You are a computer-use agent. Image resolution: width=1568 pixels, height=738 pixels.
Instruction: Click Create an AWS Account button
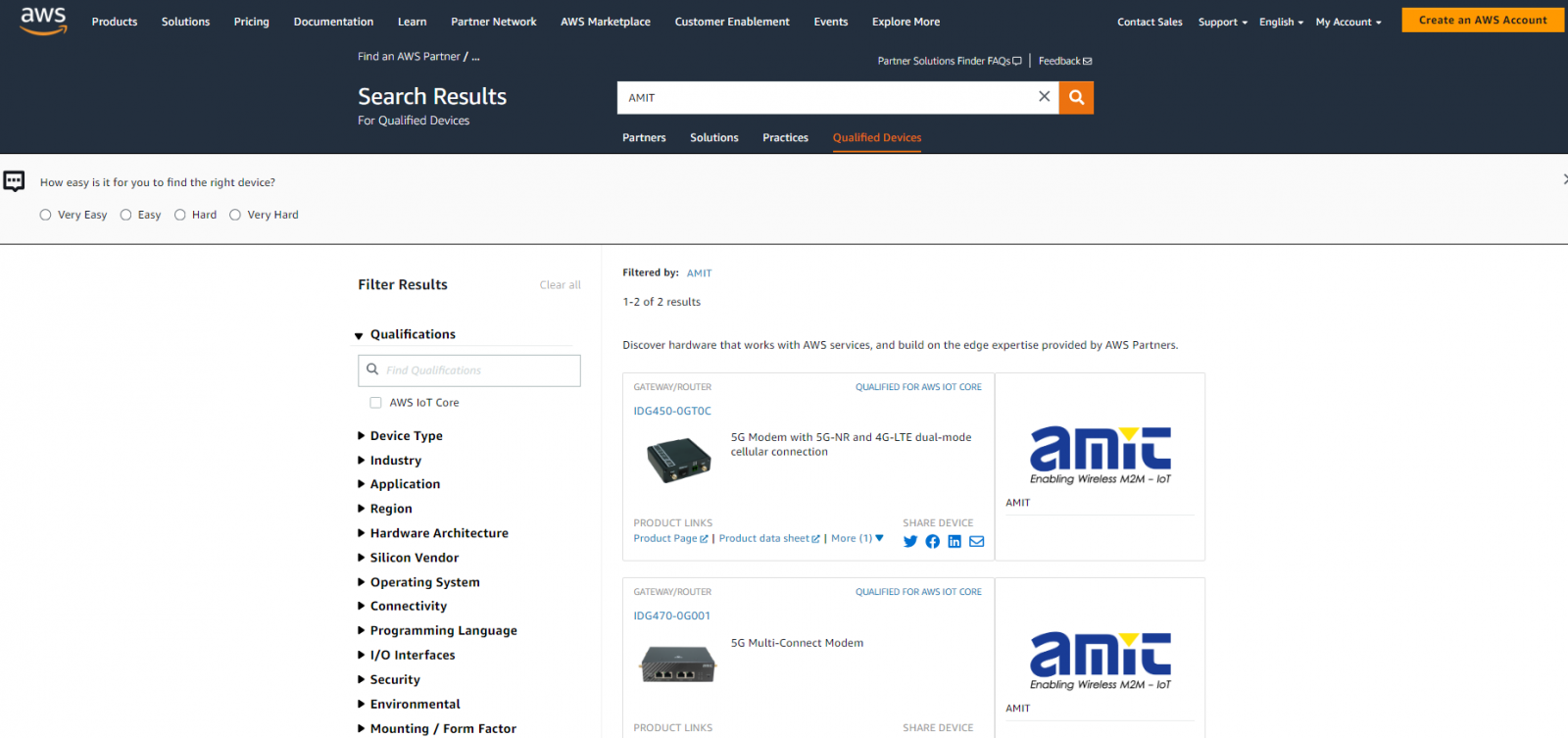1483,20
